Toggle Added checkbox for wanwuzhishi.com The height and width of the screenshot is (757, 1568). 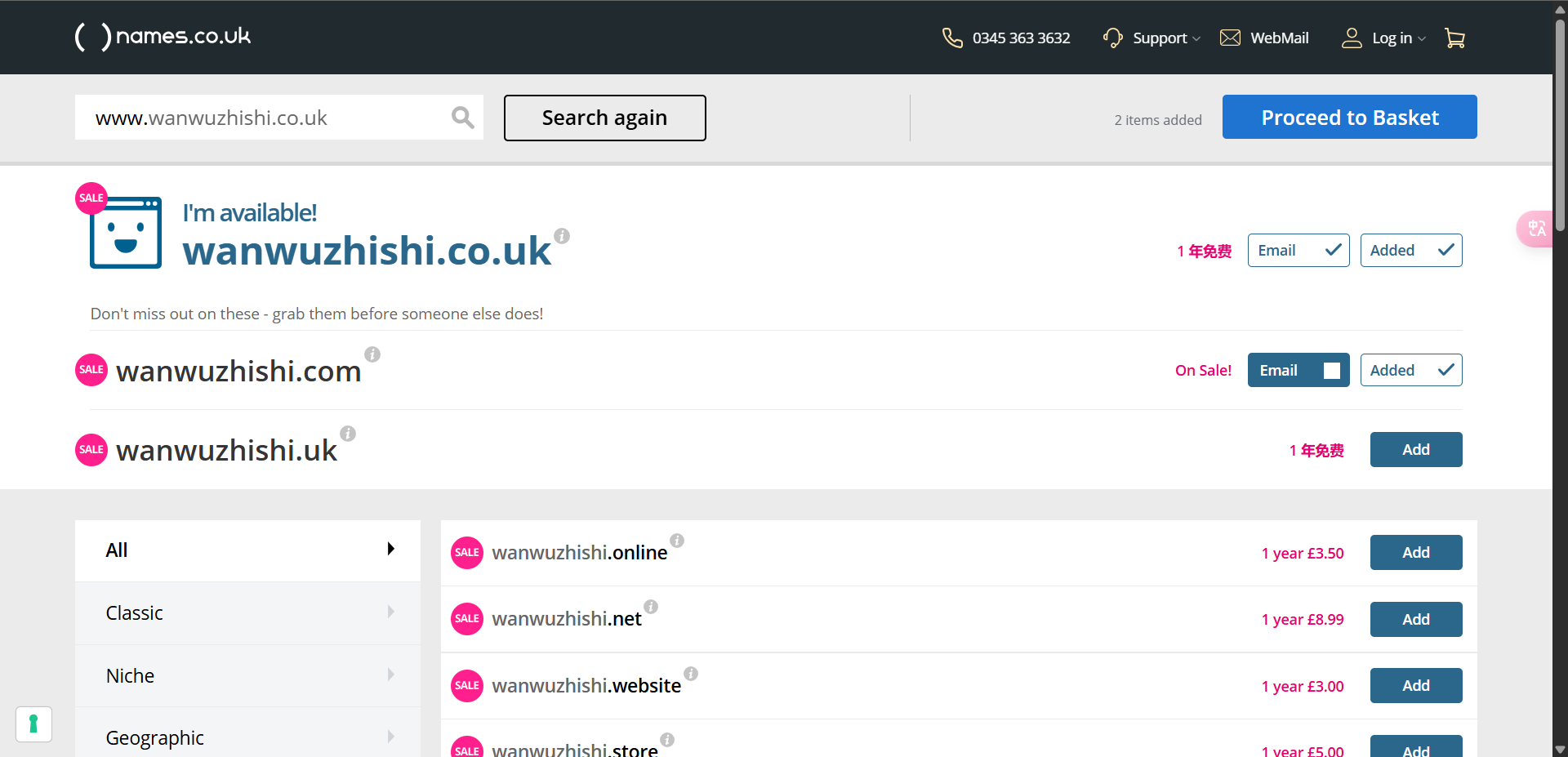click(1445, 371)
